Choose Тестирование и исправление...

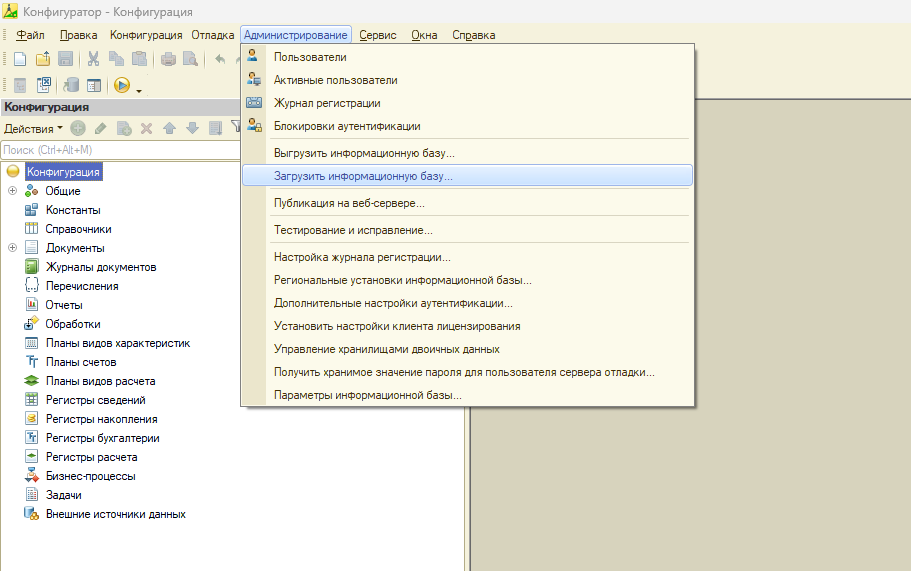click(x=467, y=230)
